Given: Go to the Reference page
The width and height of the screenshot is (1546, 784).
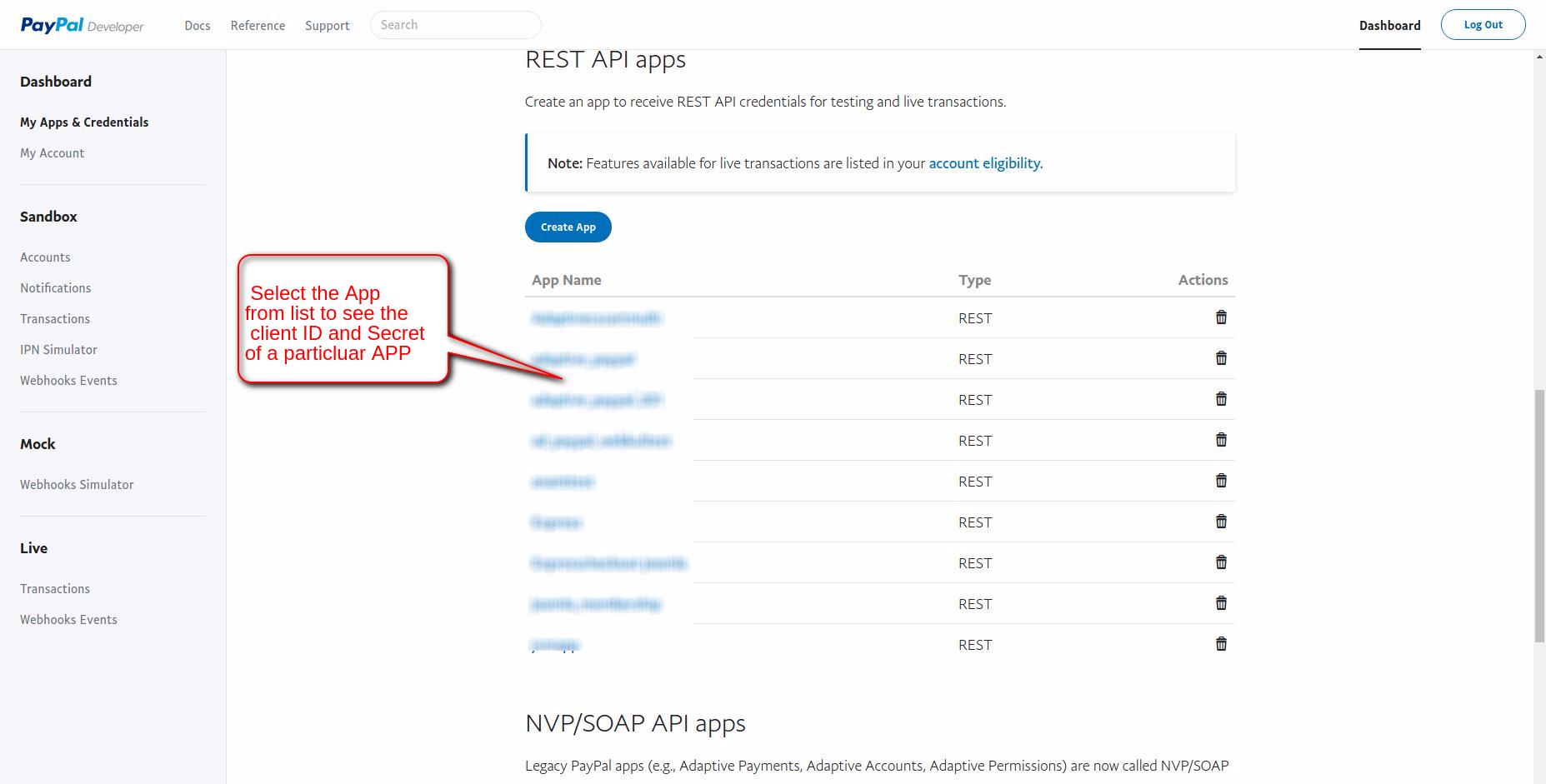Looking at the screenshot, I should pos(258,25).
